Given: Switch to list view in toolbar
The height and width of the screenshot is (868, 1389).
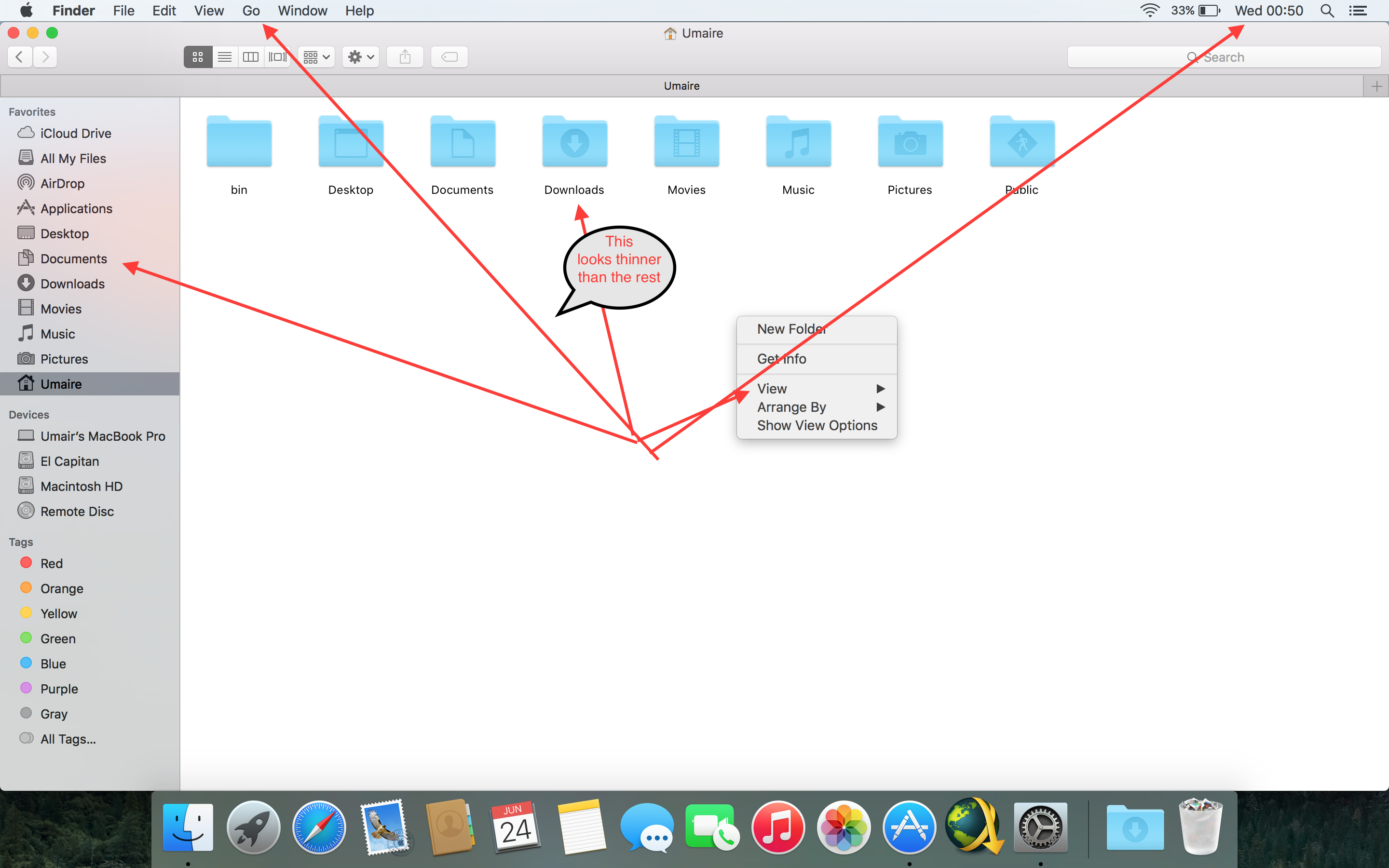Looking at the screenshot, I should (x=224, y=57).
